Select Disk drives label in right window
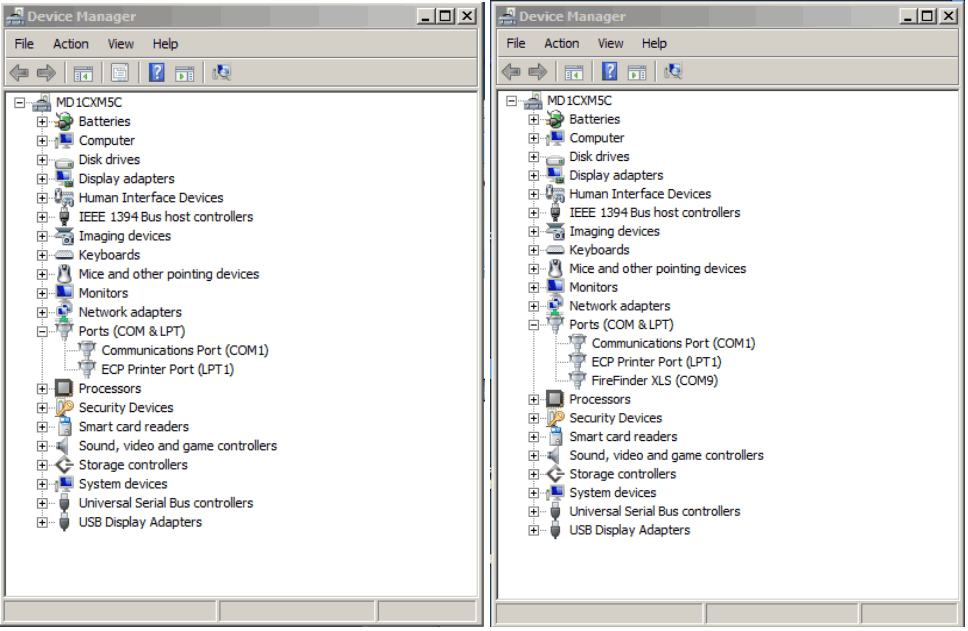 [599, 157]
